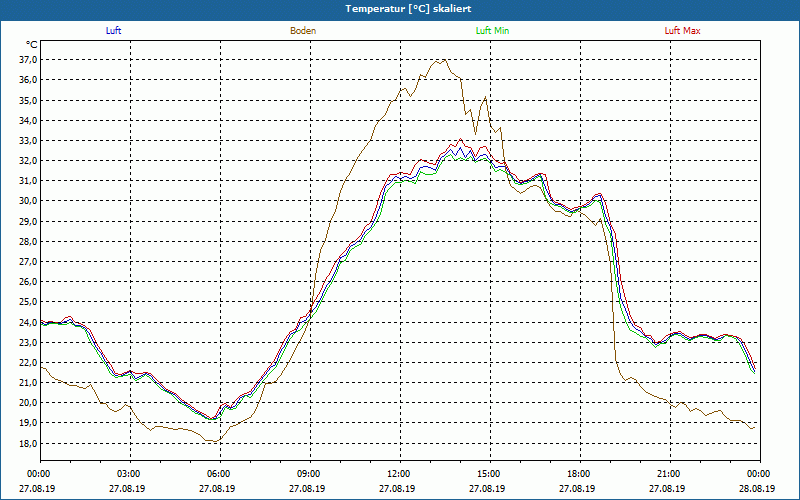Viewport: 800px width, 500px height.
Task: Click the 'Boden' legend label
Action: pos(303,31)
